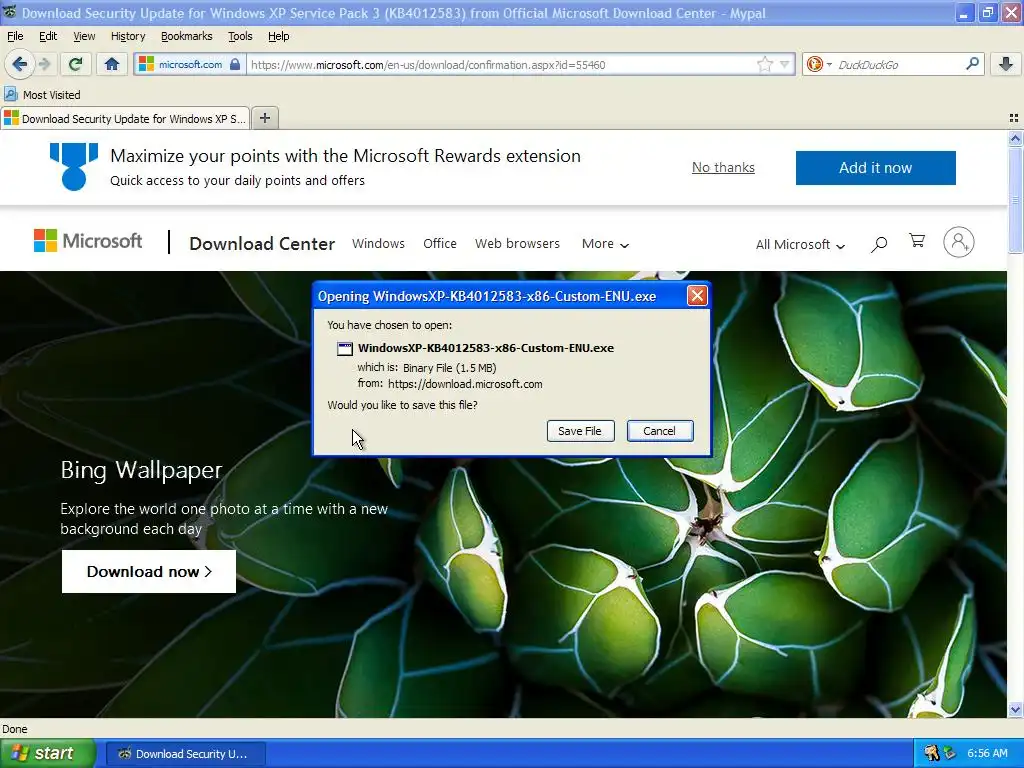Click the 6:56 AM clock

[x=987, y=753]
